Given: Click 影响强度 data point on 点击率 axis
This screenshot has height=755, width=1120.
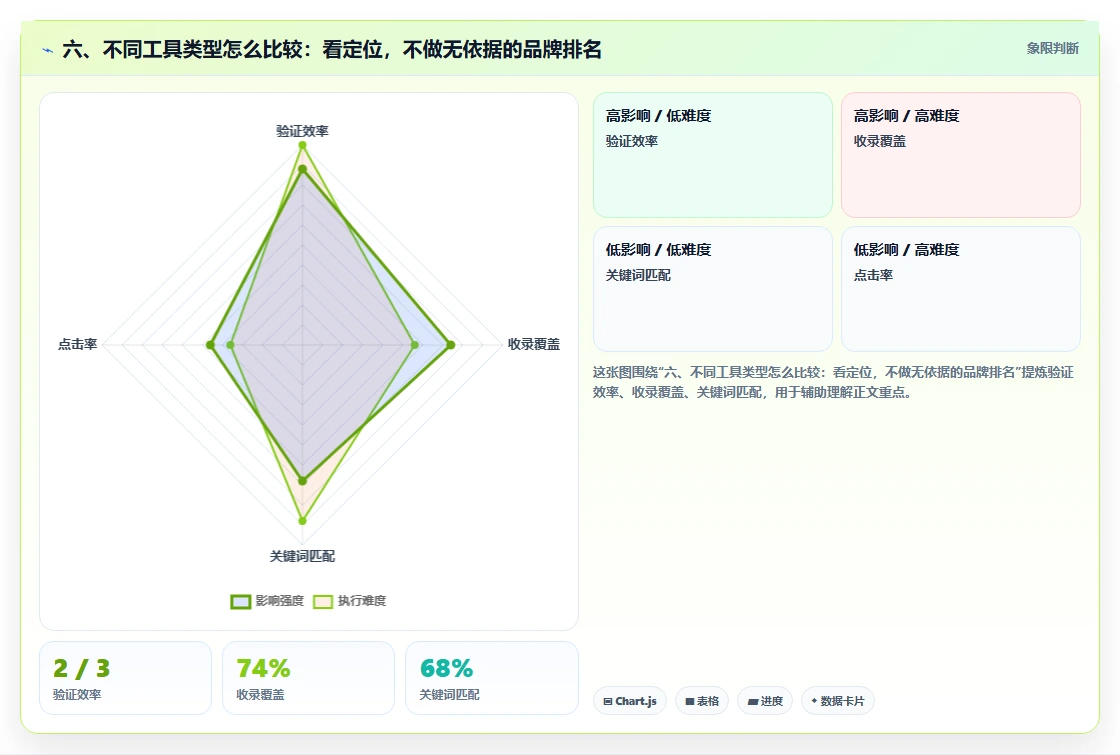Looking at the screenshot, I should click(210, 345).
